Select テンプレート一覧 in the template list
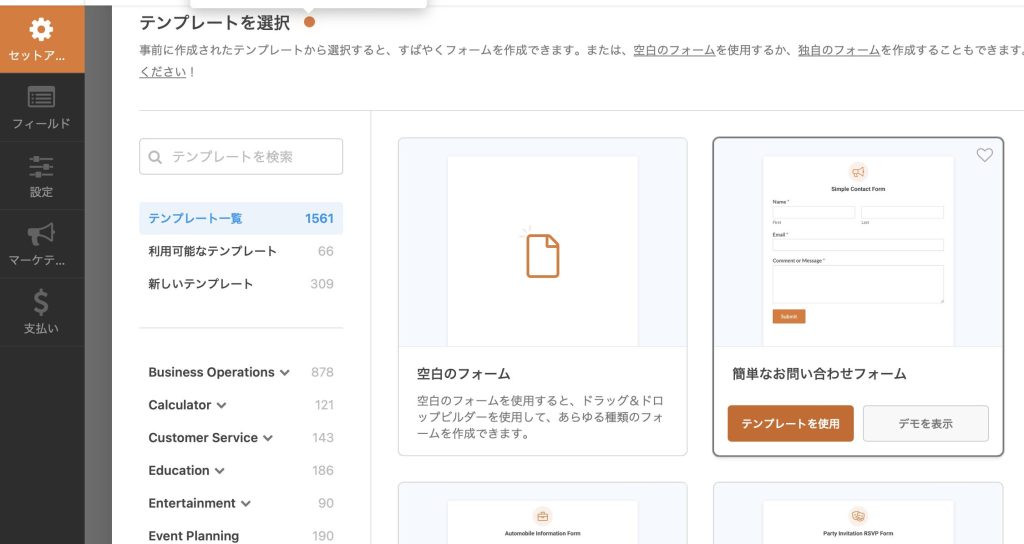The height and width of the screenshot is (544, 1024). (x=195, y=218)
